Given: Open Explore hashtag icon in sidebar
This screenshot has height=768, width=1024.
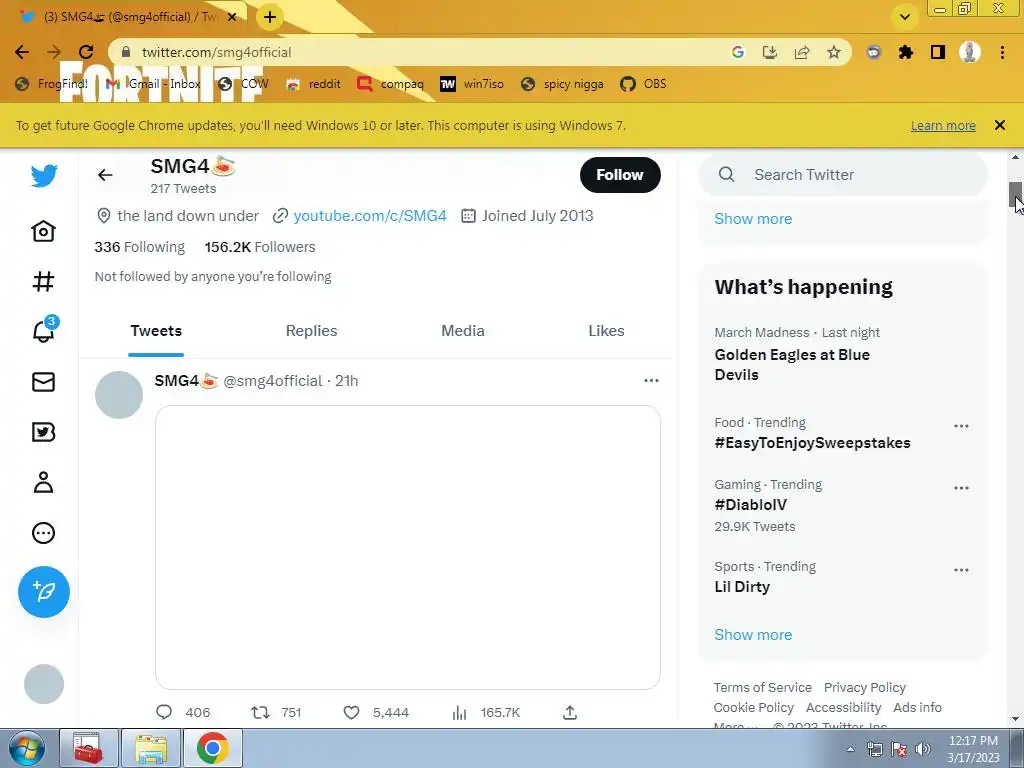Looking at the screenshot, I should pyautogui.click(x=44, y=281).
